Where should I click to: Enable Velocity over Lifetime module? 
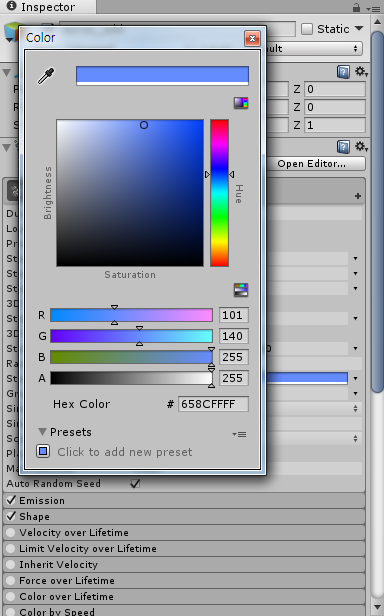point(11,532)
